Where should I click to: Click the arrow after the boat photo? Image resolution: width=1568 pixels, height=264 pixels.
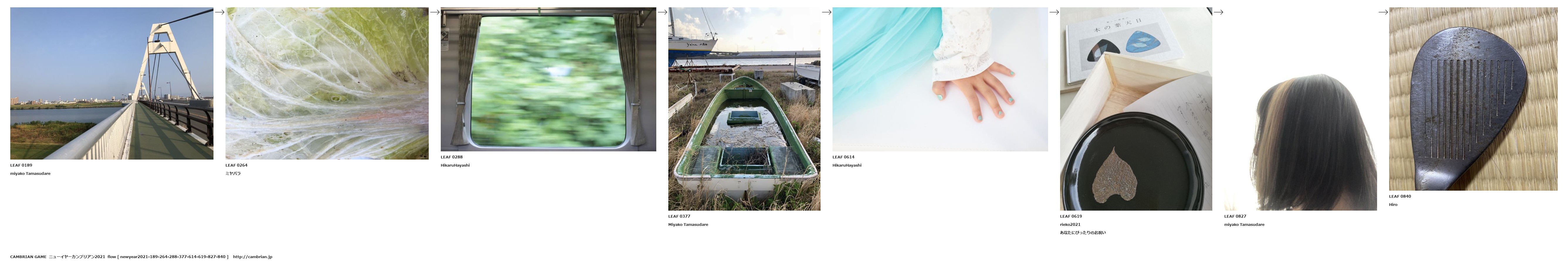point(827,12)
